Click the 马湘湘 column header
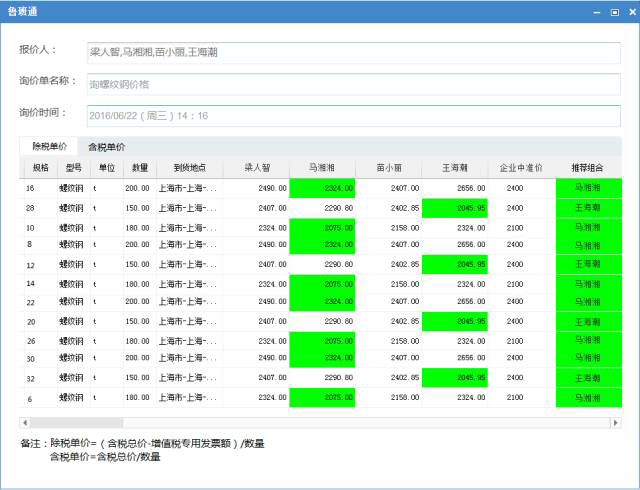 pyautogui.click(x=321, y=167)
